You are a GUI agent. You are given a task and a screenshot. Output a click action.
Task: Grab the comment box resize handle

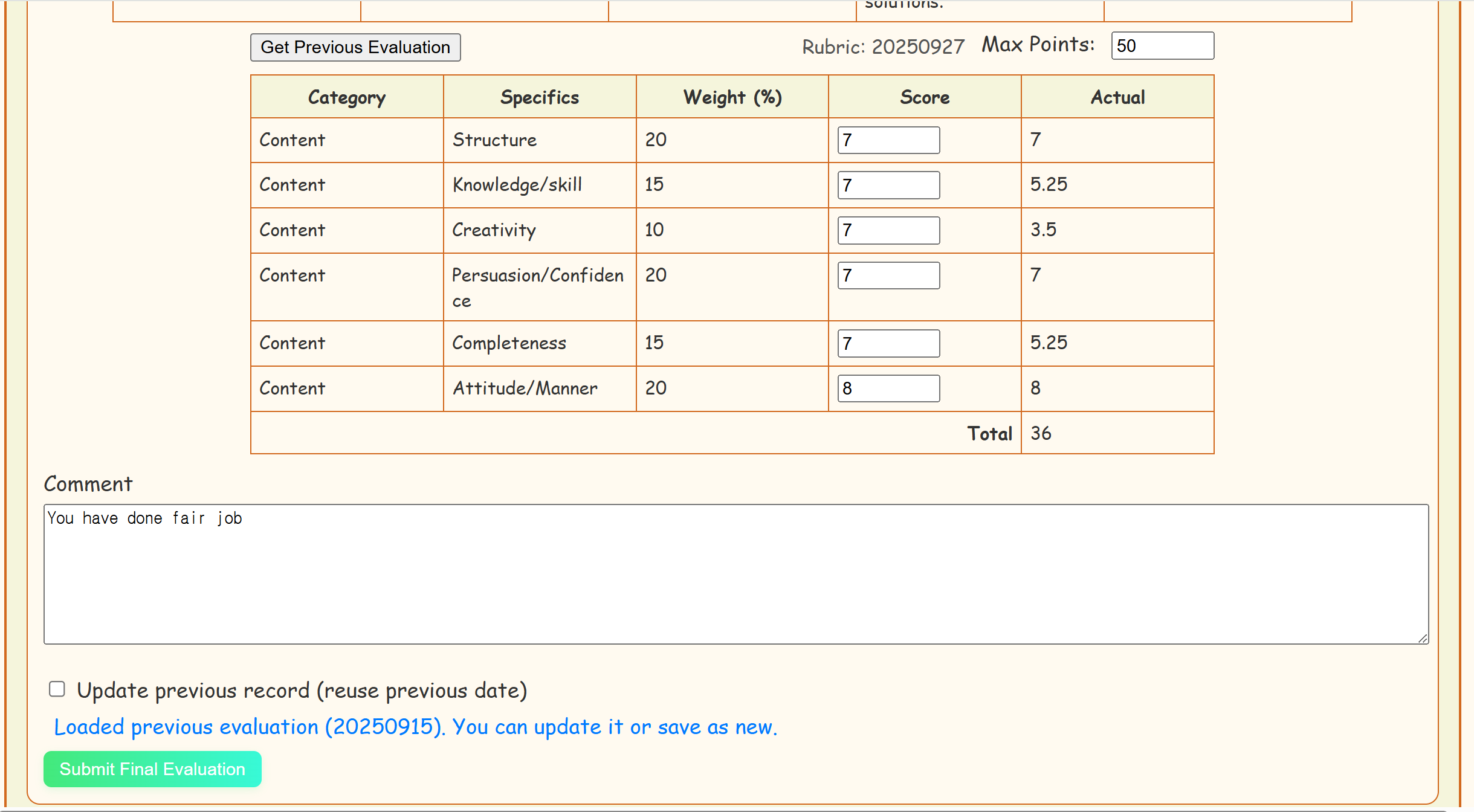(1423, 639)
